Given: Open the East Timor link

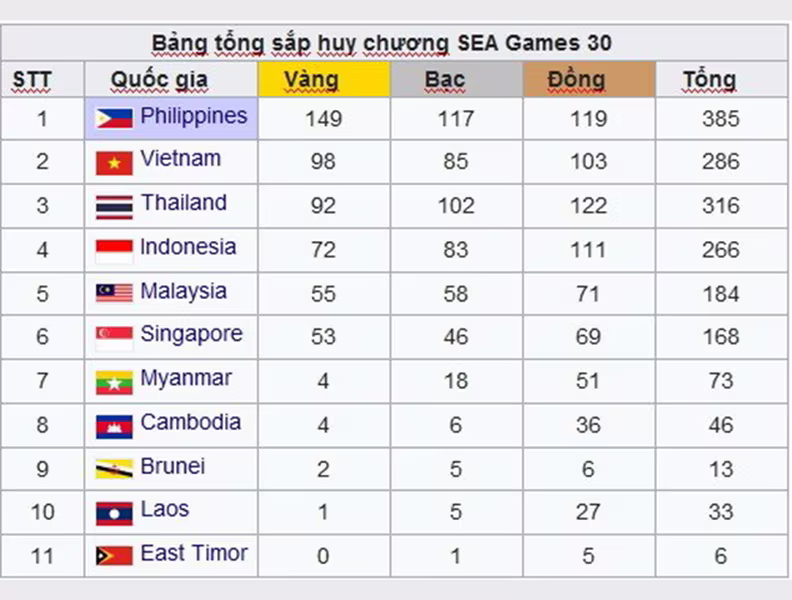Looking at the screenshot, I should [194, 553].
